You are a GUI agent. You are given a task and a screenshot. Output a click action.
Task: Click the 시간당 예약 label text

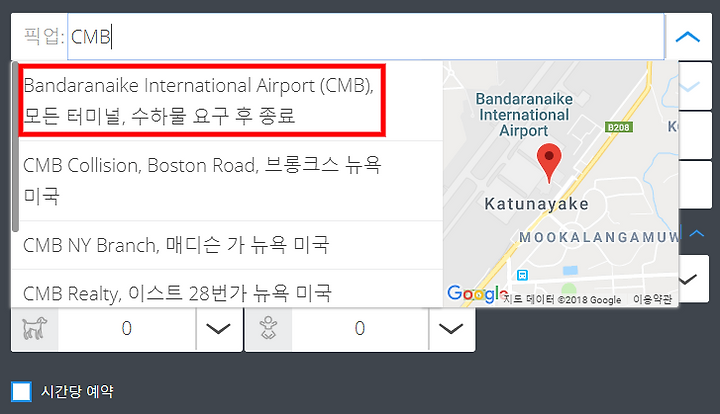point(77,392)
